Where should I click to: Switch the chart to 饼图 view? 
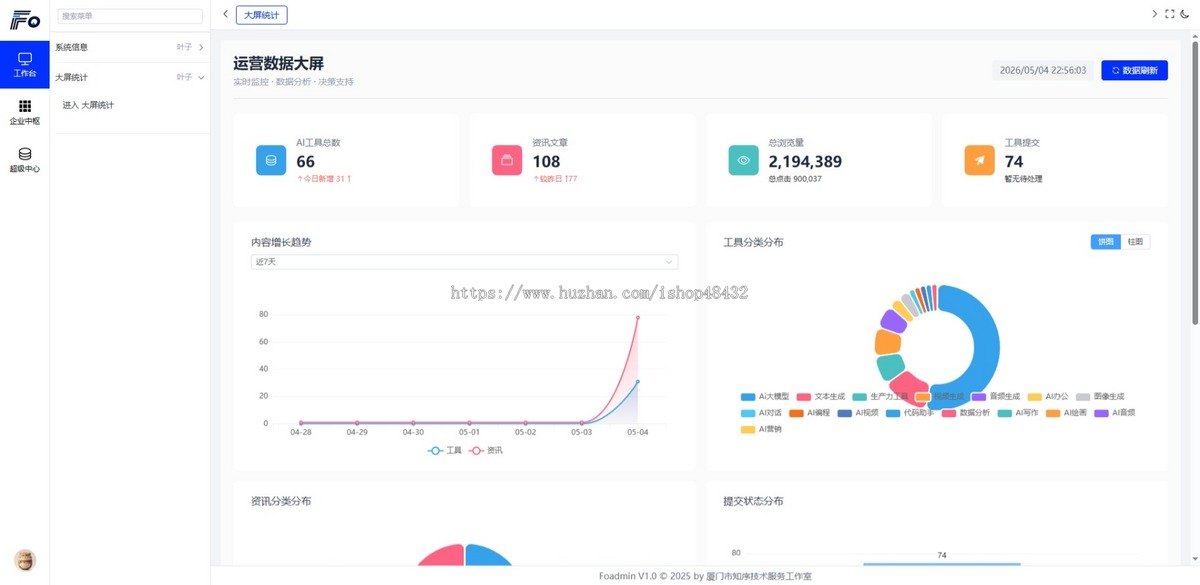(x=1105, y=242)
